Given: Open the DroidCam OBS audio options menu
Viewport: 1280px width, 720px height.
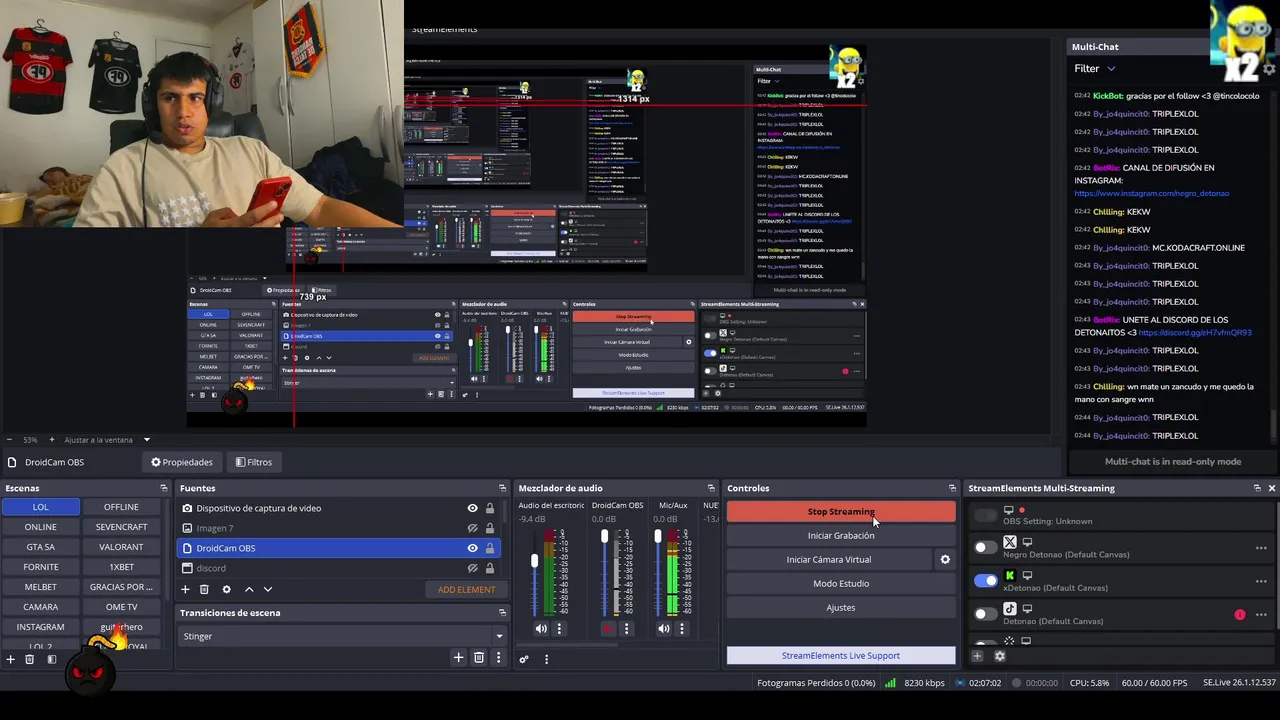Looking at the screenshot, I should 626,629.
